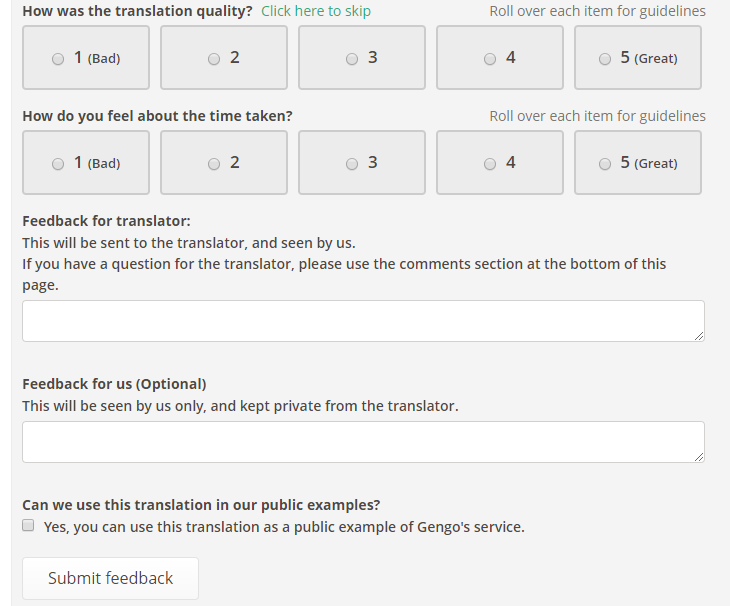This screenshot has width=730, height=606.
Task: Click the 'Yes, you can use this translation' label
Action: tap(284, 527)
